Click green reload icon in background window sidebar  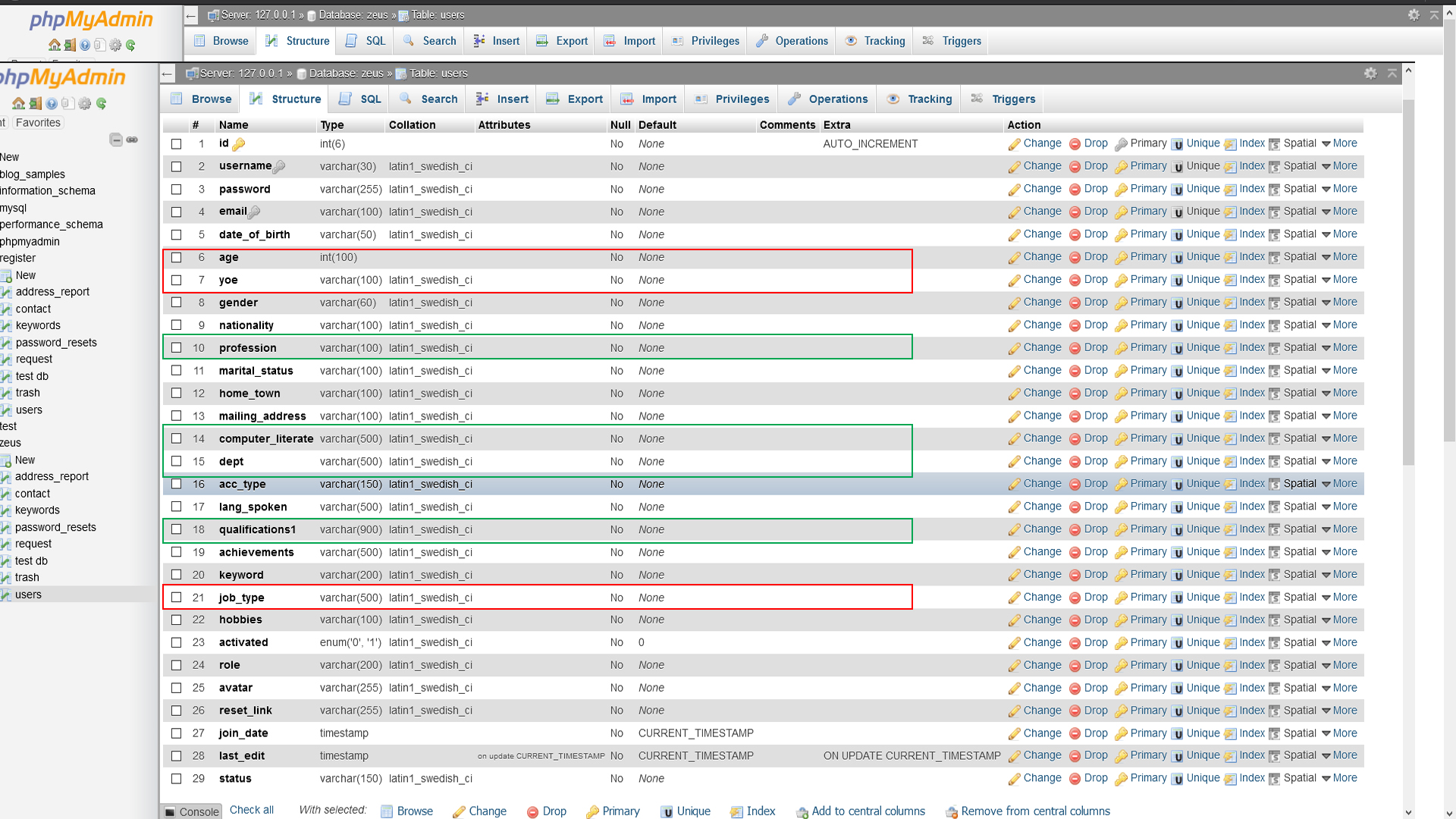pos(130,45)
